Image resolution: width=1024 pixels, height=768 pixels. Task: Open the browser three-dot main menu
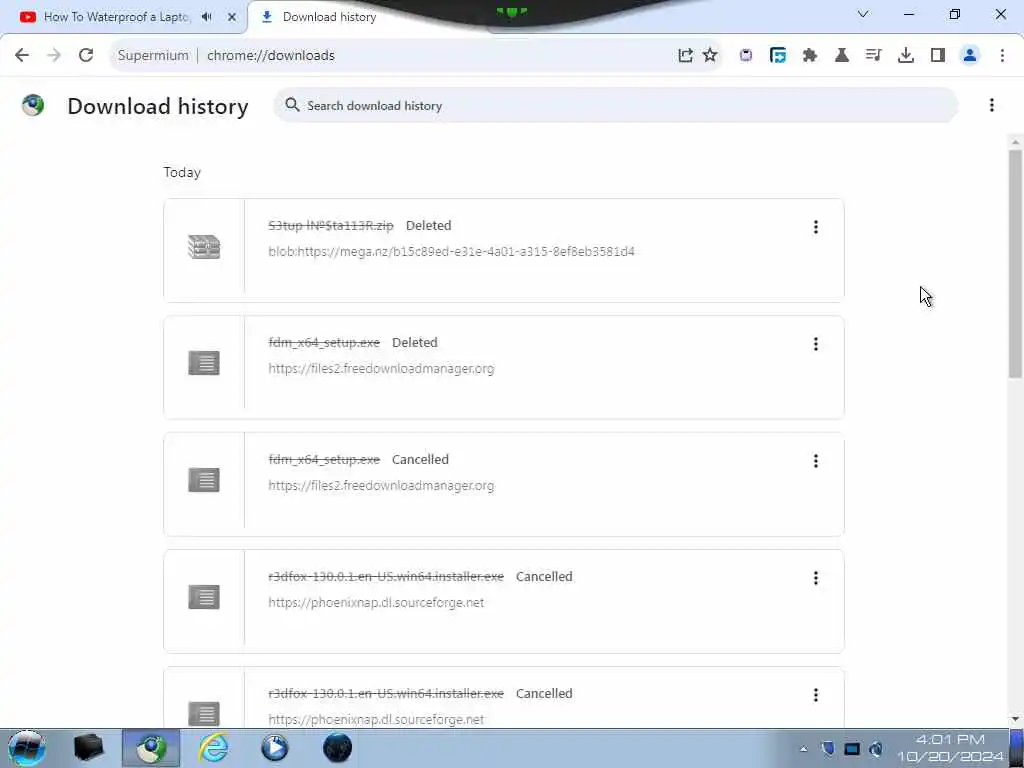tap(1002, 56)
